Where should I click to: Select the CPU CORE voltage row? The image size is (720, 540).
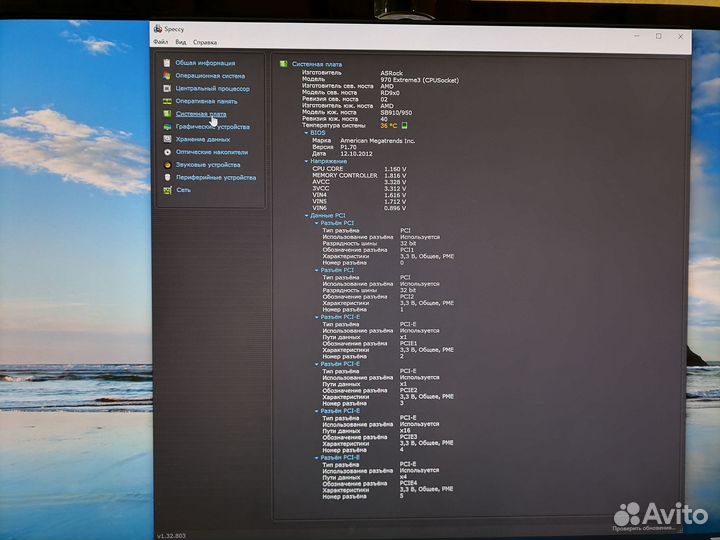click(x=359, y=169)
